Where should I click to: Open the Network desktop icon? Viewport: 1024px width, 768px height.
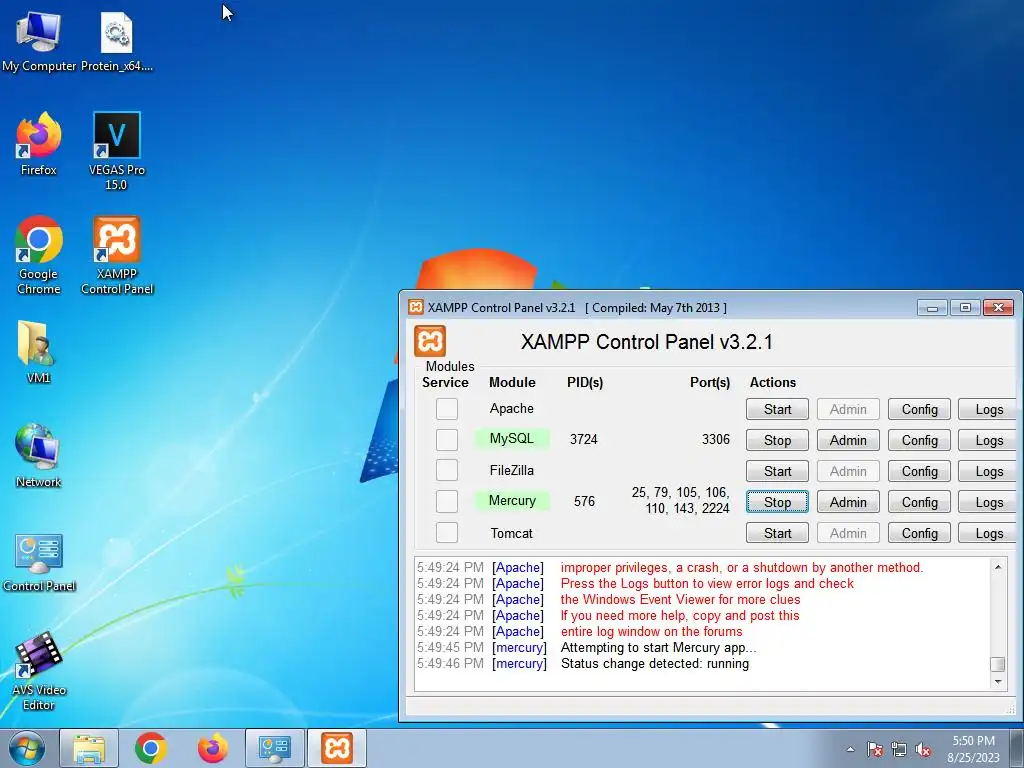click(x=38, y=456)
